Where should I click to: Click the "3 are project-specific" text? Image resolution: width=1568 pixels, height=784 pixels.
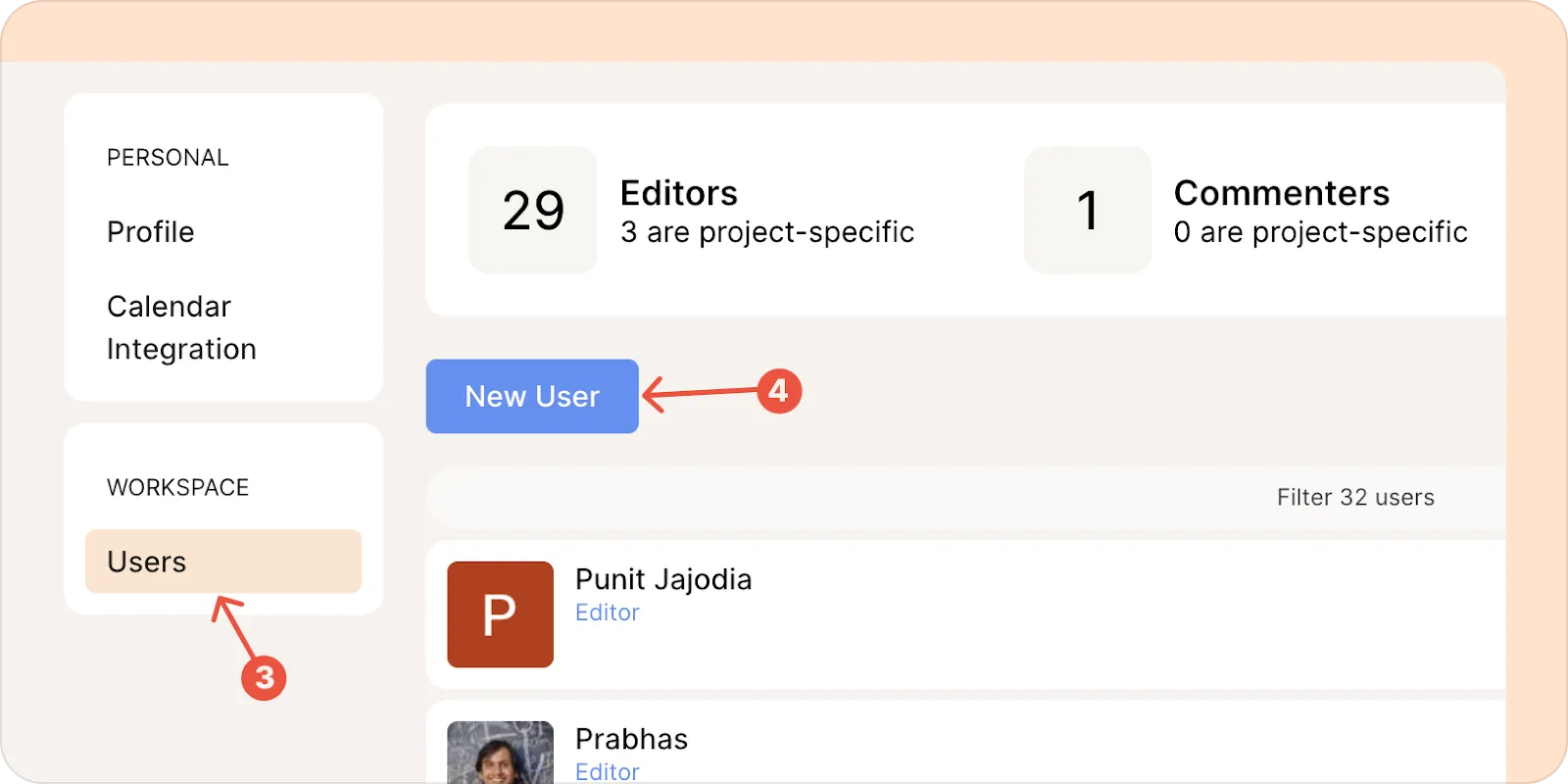[767, 232]
